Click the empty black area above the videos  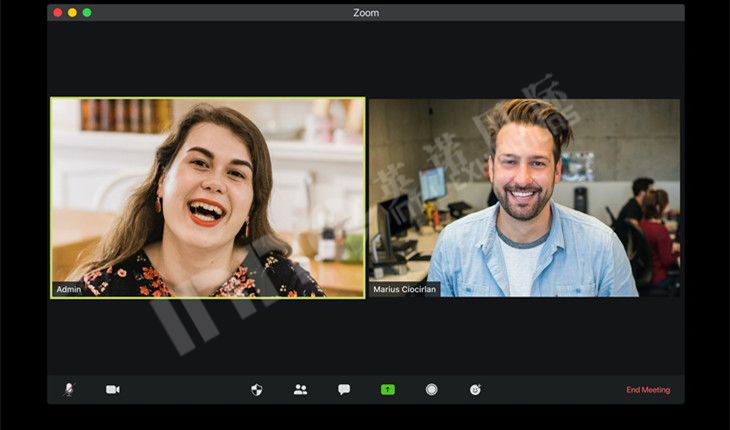pyautogui.click(x=366, y=60)
